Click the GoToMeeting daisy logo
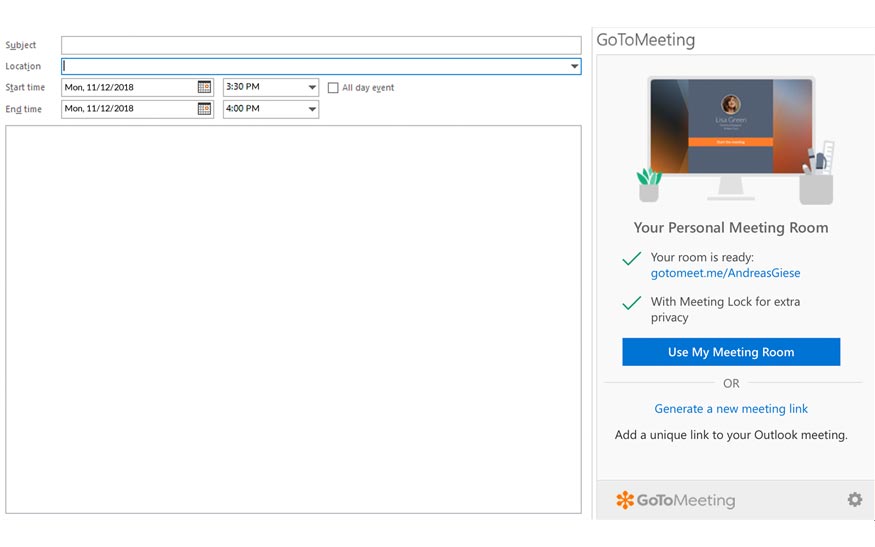This screenshot has width=875, height=547. 625,500
